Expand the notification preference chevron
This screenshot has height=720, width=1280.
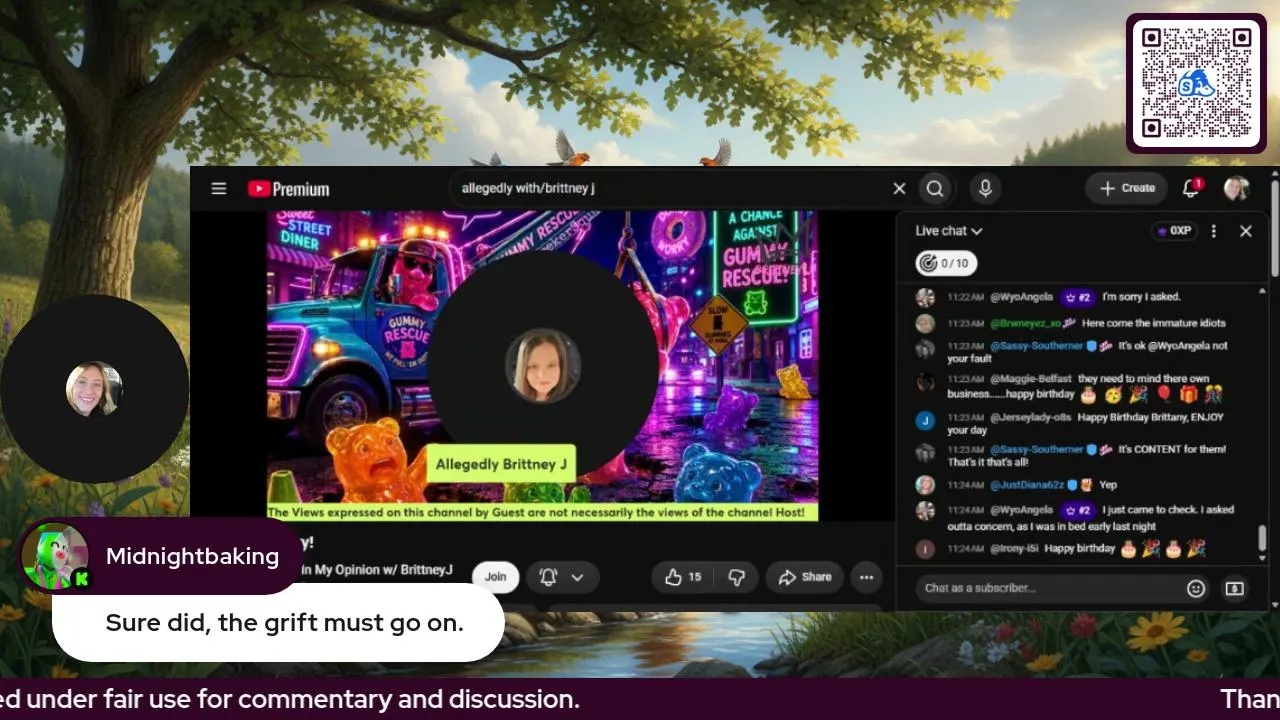click(577, 577)
